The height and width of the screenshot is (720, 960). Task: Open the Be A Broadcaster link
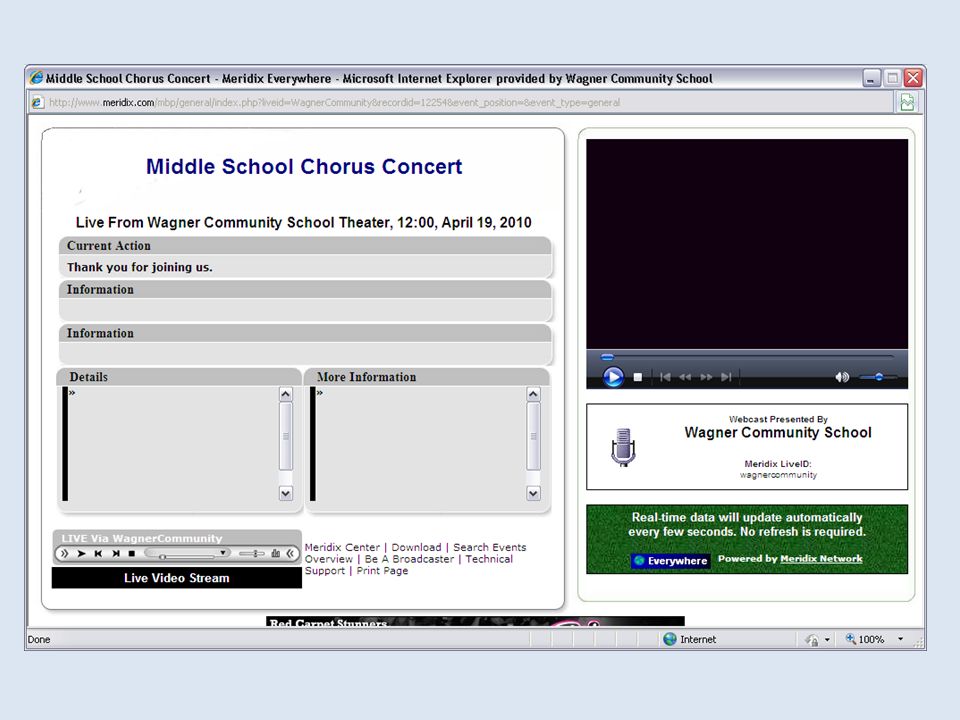[410, 559]
